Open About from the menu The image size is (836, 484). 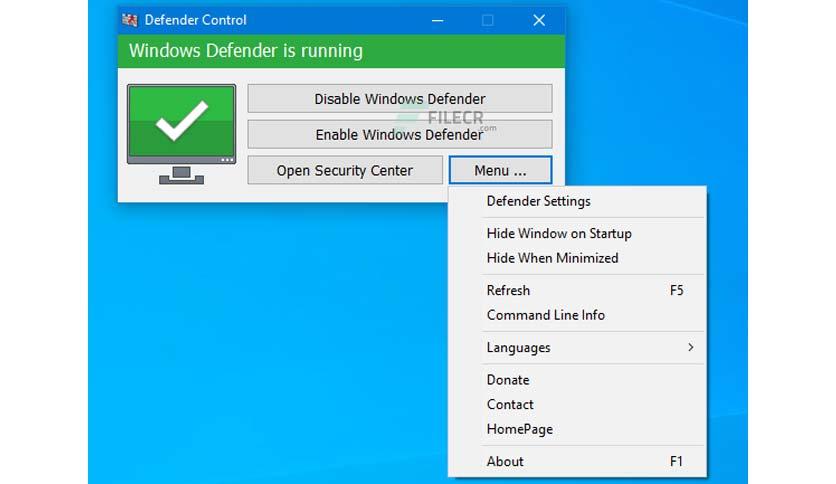click(577, 462)
